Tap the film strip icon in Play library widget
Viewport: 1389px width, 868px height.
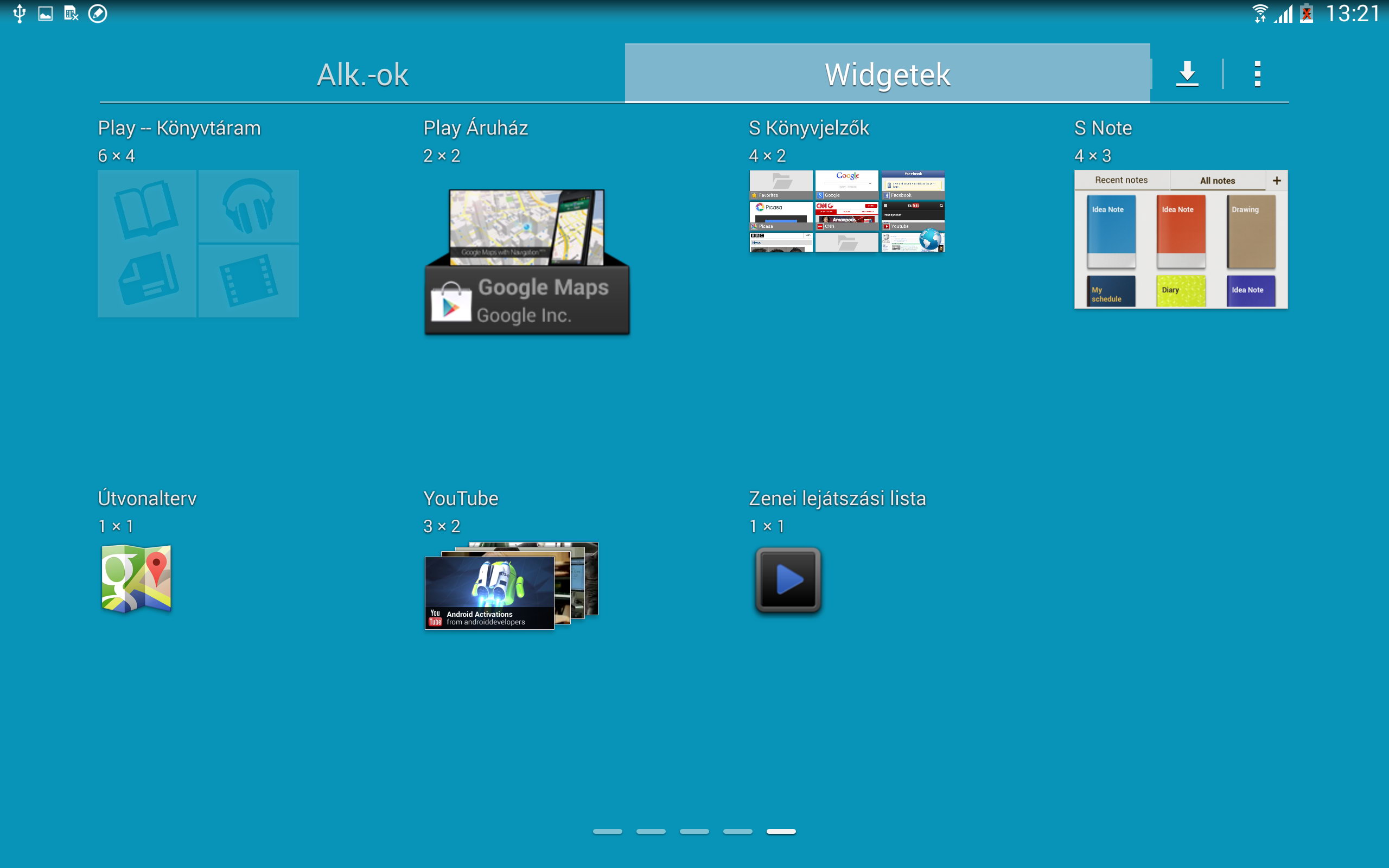[x=249, y=280]
